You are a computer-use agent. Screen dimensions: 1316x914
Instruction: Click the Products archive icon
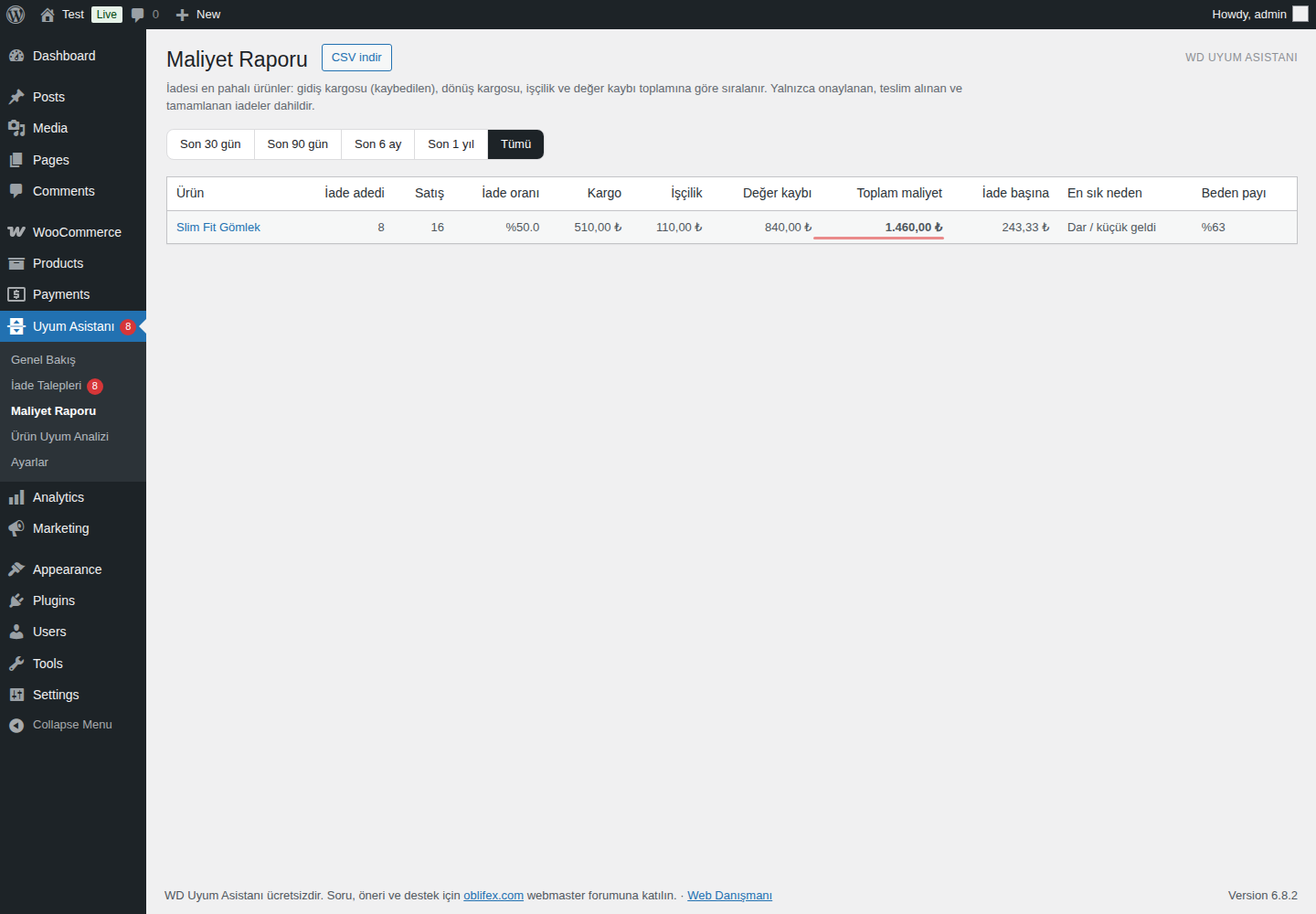16,263
